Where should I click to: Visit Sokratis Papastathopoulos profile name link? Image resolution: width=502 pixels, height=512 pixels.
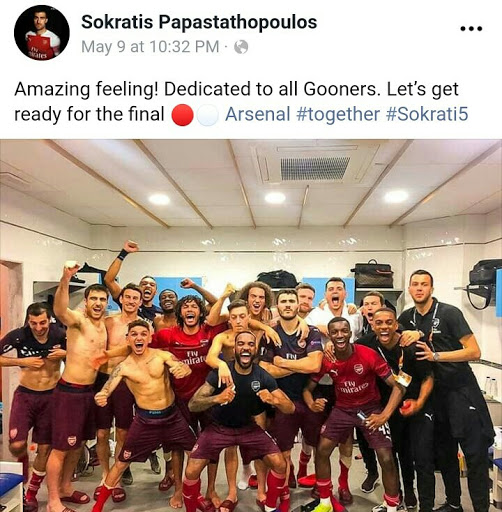coord(199,22)
